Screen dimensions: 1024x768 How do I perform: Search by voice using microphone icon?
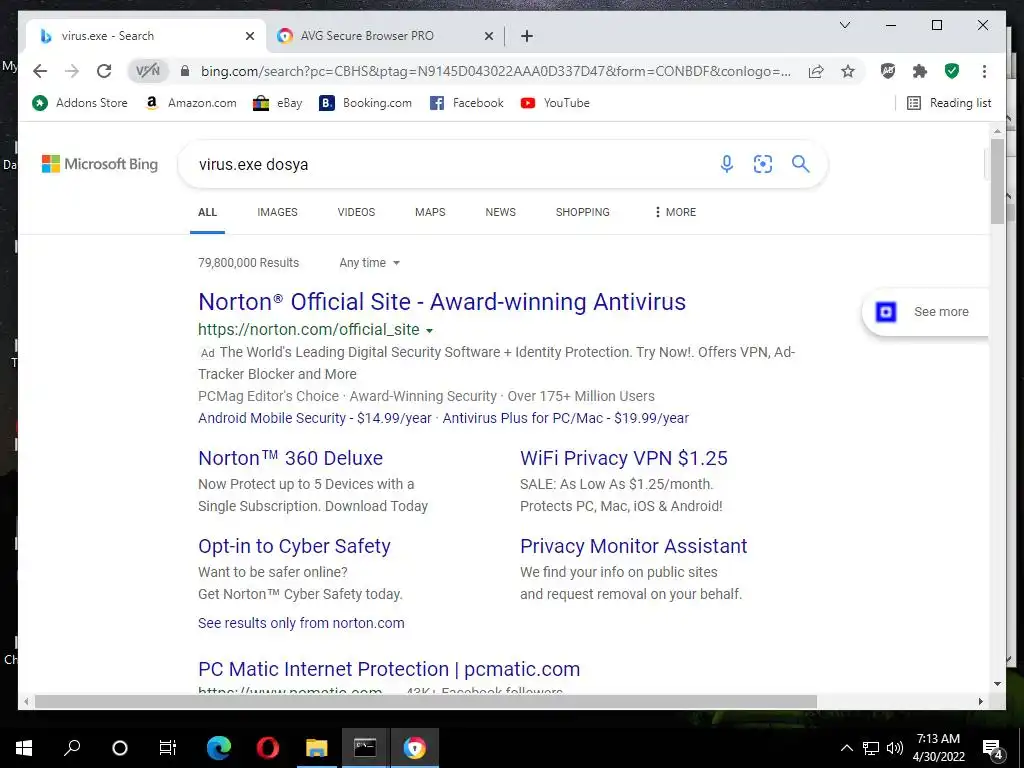click(x=726, y=164)
